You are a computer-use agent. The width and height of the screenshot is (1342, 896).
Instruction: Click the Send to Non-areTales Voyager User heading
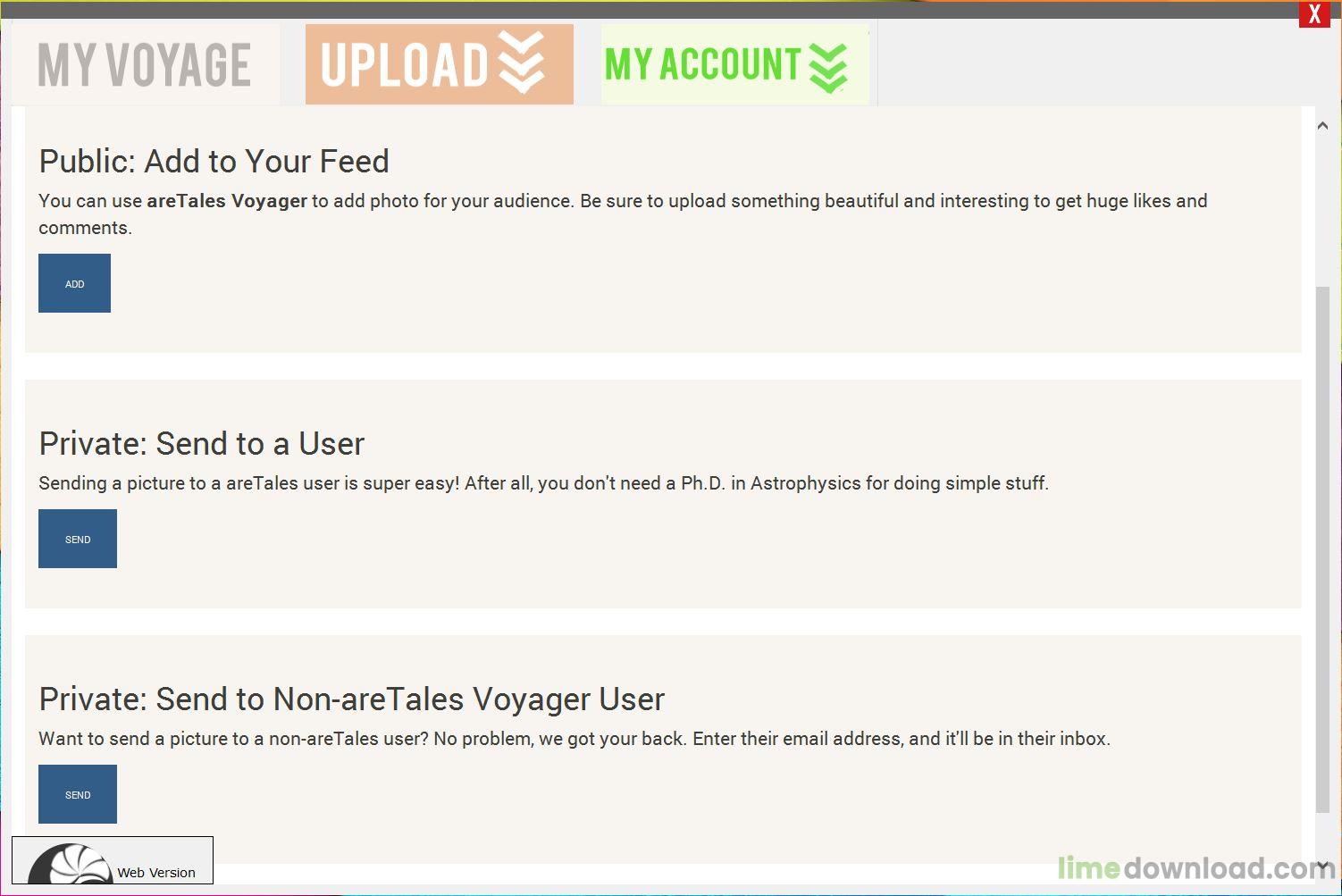(352, 699)
